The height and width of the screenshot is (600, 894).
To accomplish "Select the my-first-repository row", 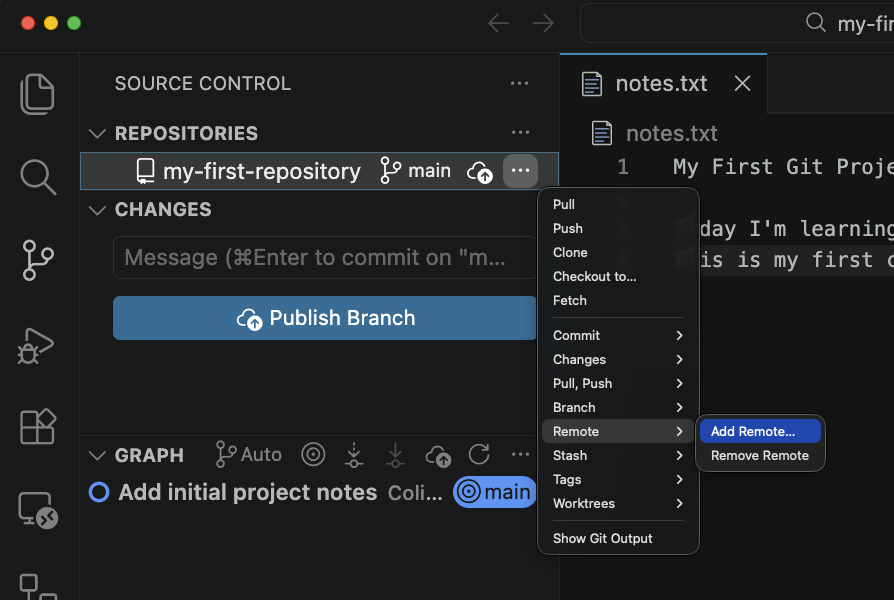I will coord(319,171).
